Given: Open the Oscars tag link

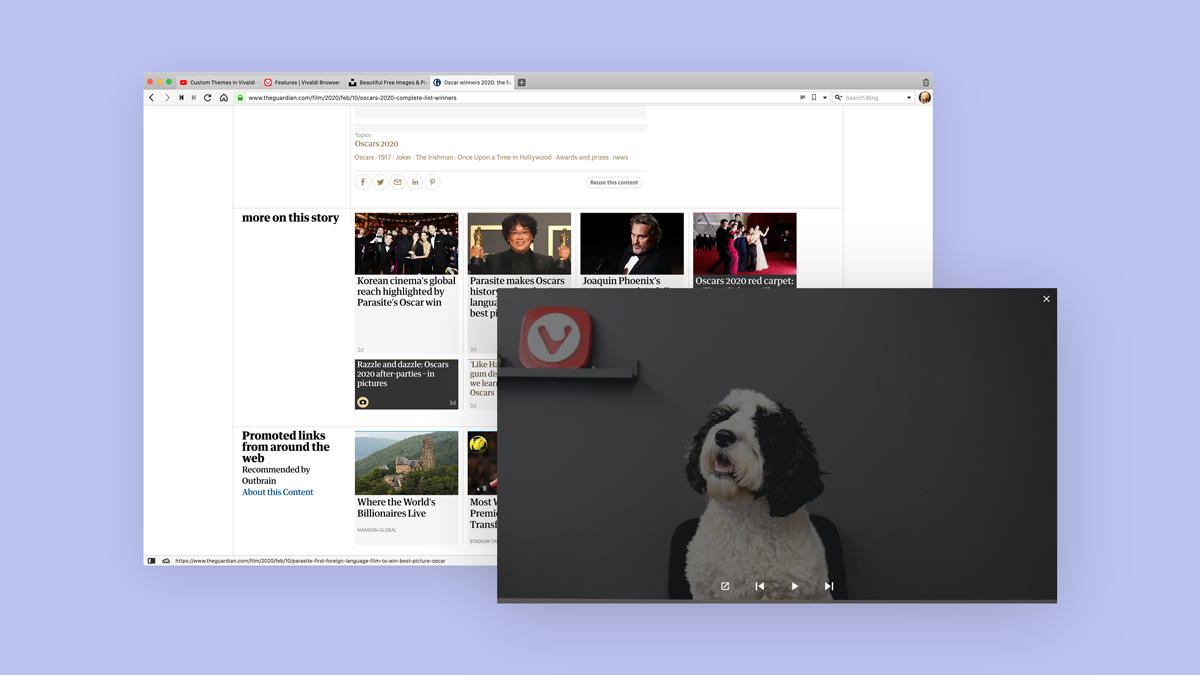Looking at the screenshot, I should click(x=364, y=157).
